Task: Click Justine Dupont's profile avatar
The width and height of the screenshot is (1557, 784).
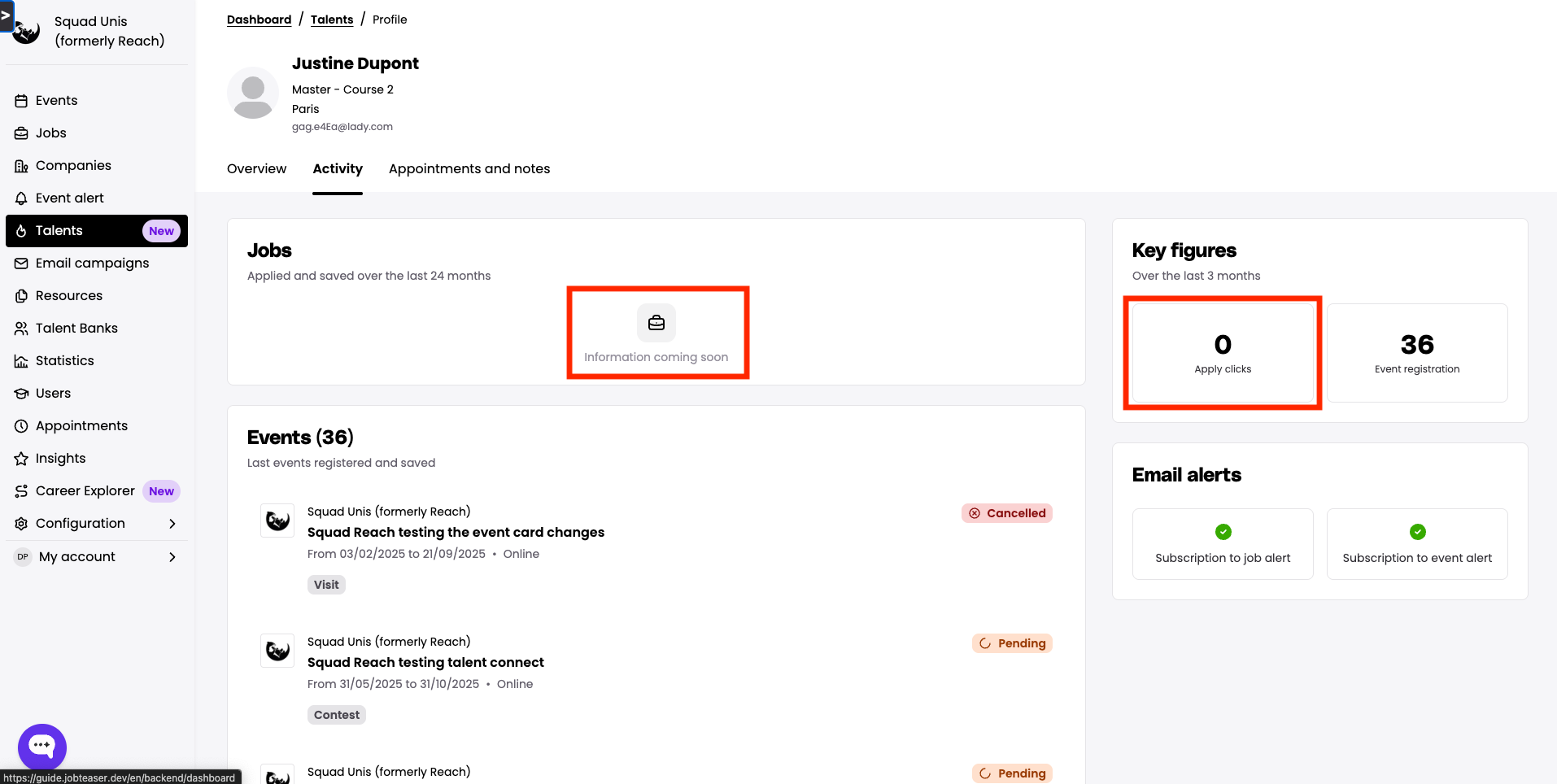Action: click(253, 93)
